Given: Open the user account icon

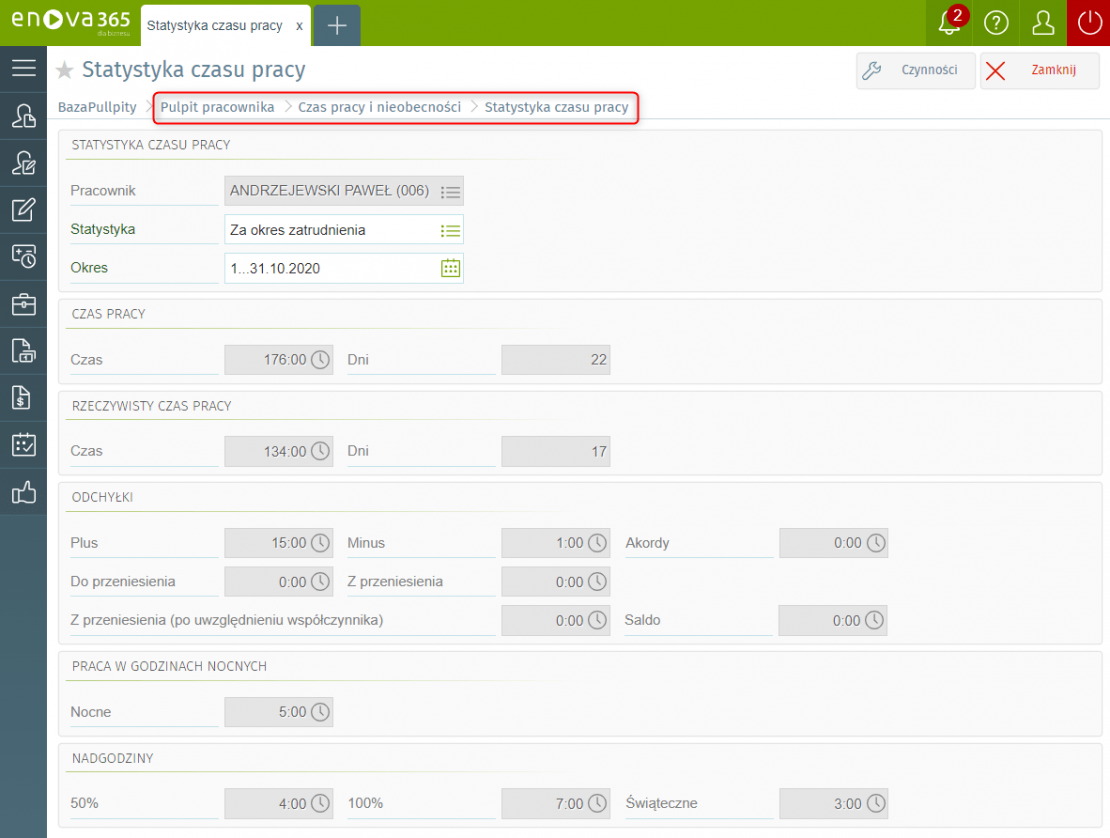Looking at the screenshot, I should click(x=1043, y=23).
